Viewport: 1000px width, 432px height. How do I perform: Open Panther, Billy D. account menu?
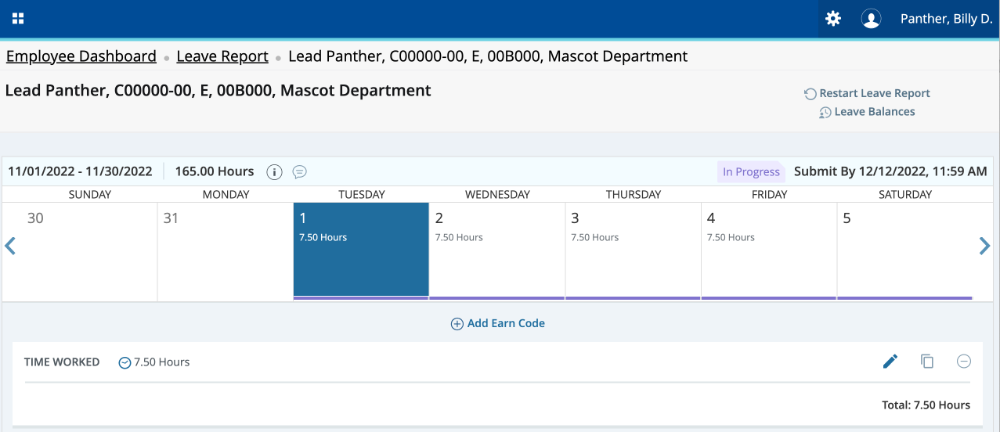pyautogui.click(x=944, y=19)
